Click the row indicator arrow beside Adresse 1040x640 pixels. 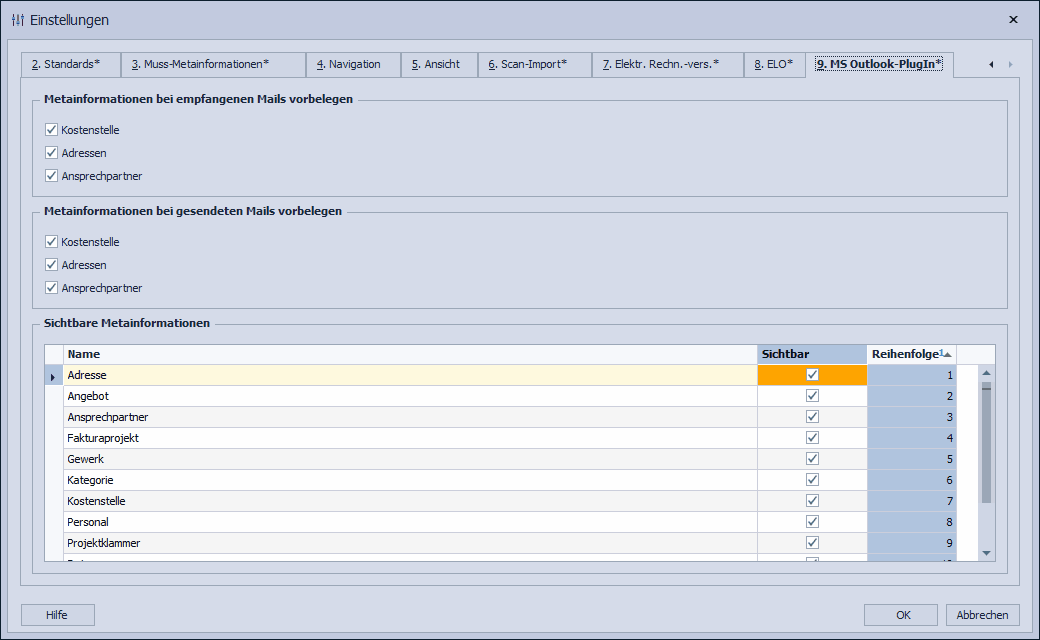point(53,376)
